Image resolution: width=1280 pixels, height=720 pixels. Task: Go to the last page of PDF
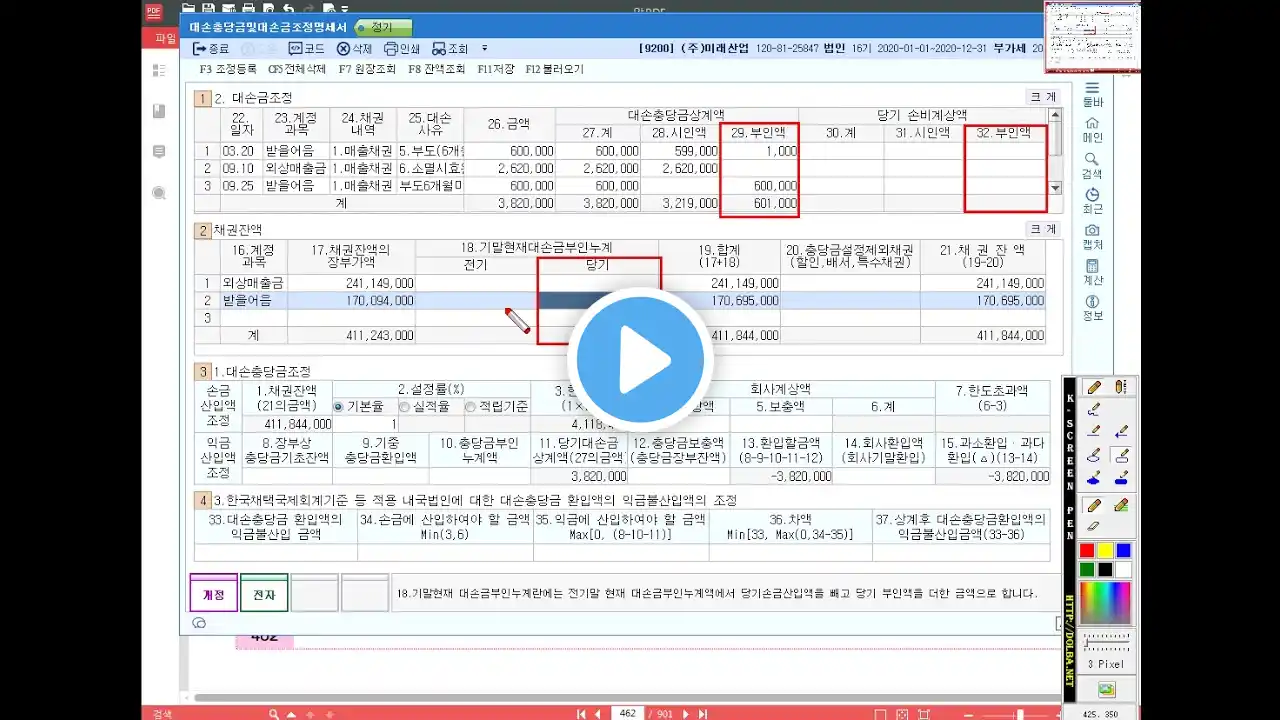(702, 713)
